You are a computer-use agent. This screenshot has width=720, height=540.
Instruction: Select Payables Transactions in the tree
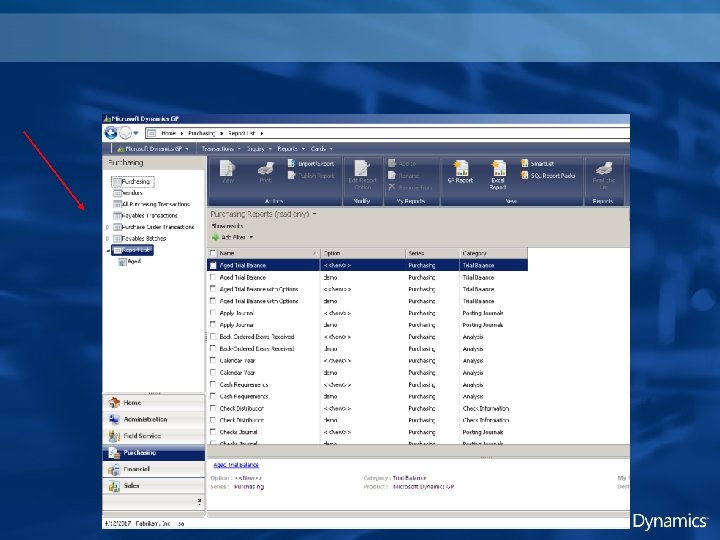click(146, 215)
